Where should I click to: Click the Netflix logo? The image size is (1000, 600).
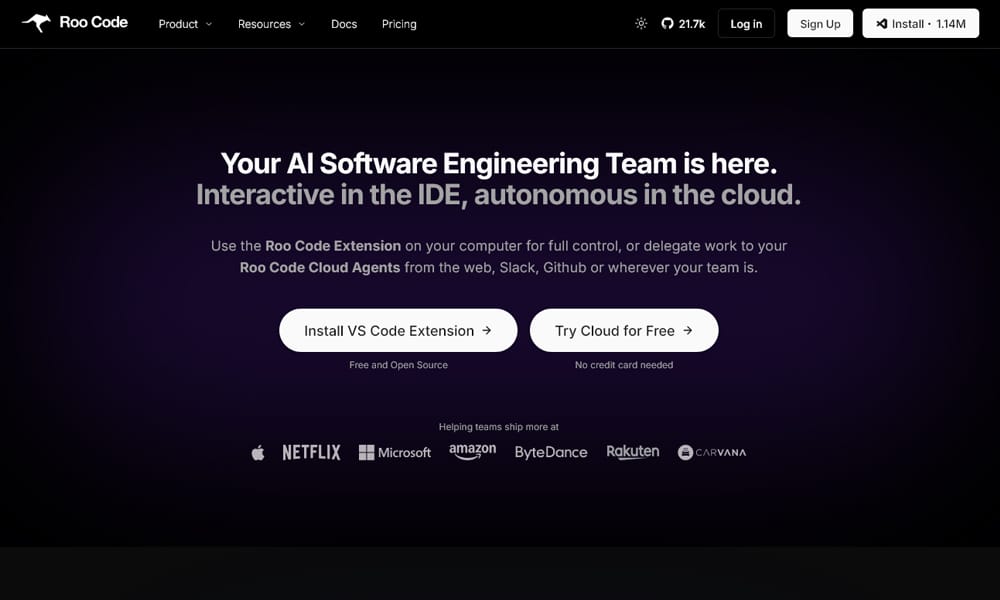click(x=310, y=452)
